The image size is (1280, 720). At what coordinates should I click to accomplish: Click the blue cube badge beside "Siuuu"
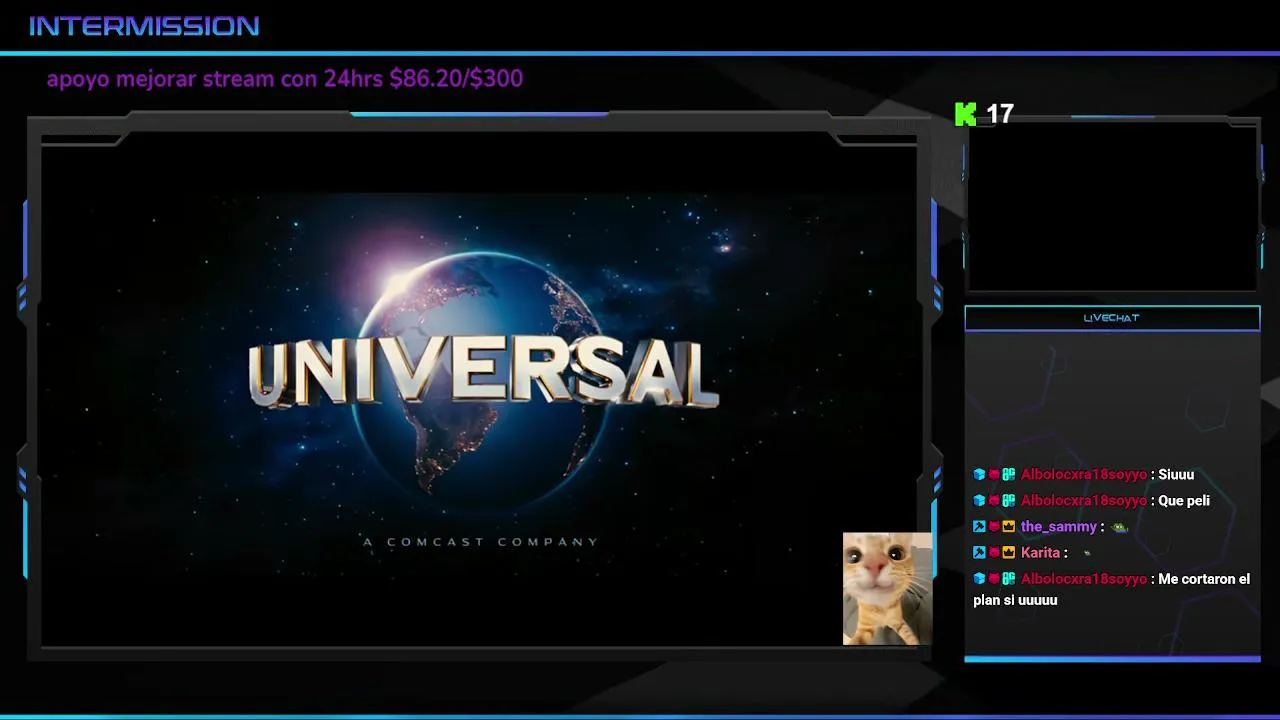[x=979, y=475]
